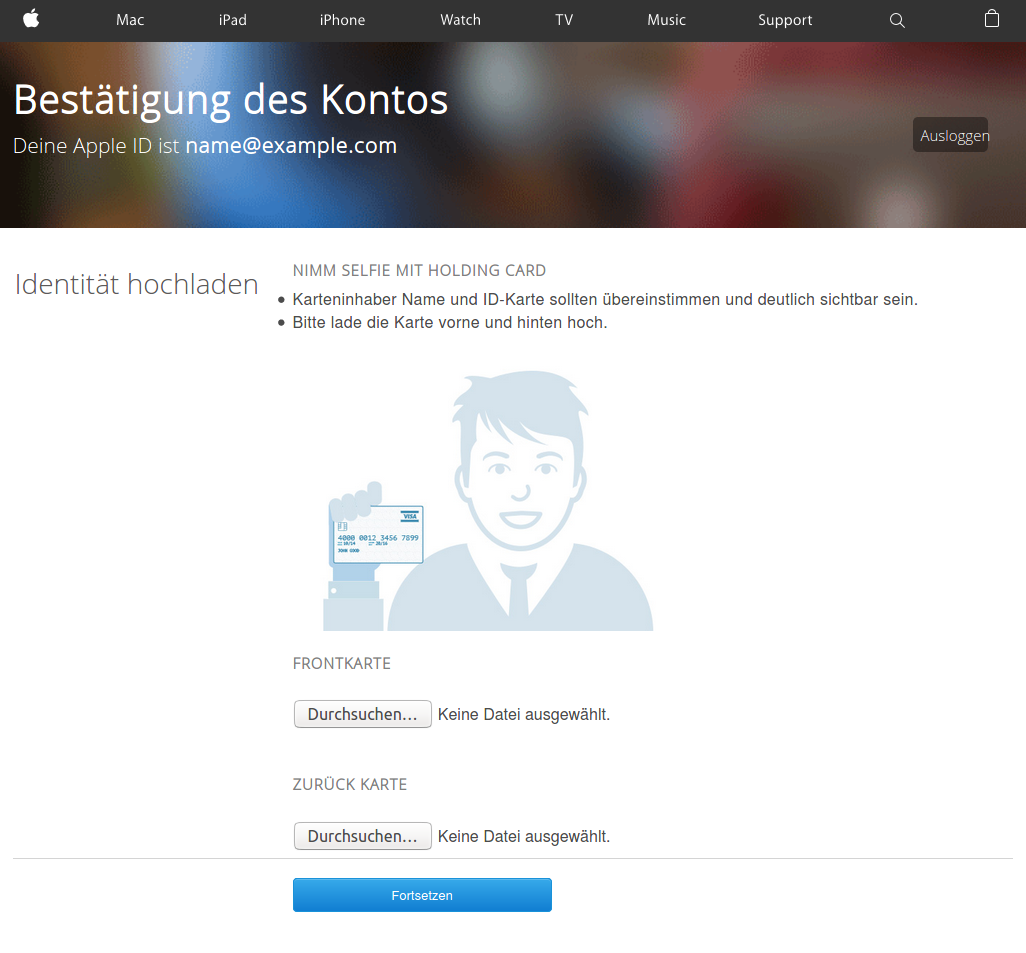
Task: Open the shopping bag icon
Action: 992,18
